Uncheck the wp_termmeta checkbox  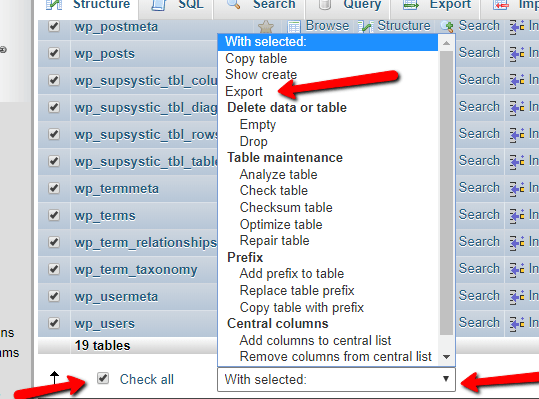54,188
